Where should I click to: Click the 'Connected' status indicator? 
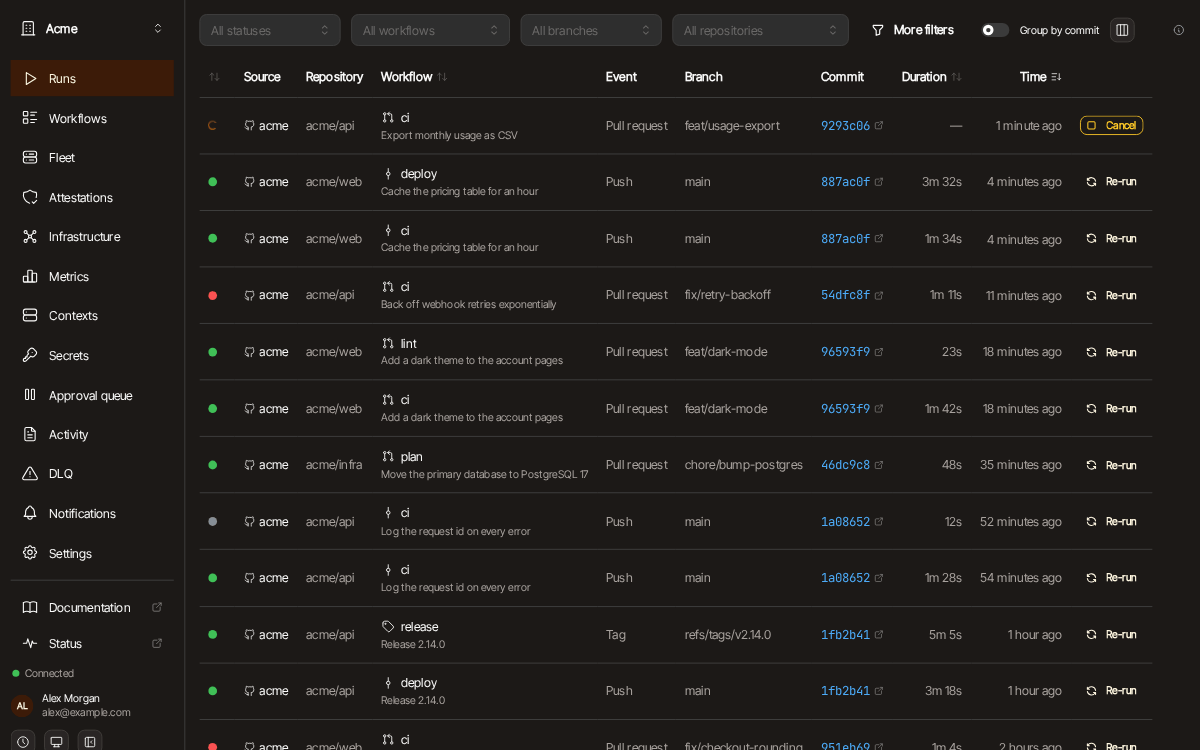43,673
